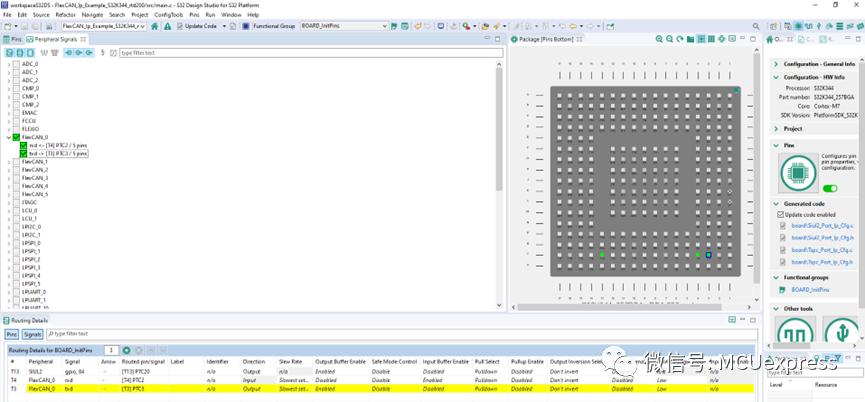The image size is (865, 402).
Task: Open the ConfigTools menu
Action: (169, 15)
